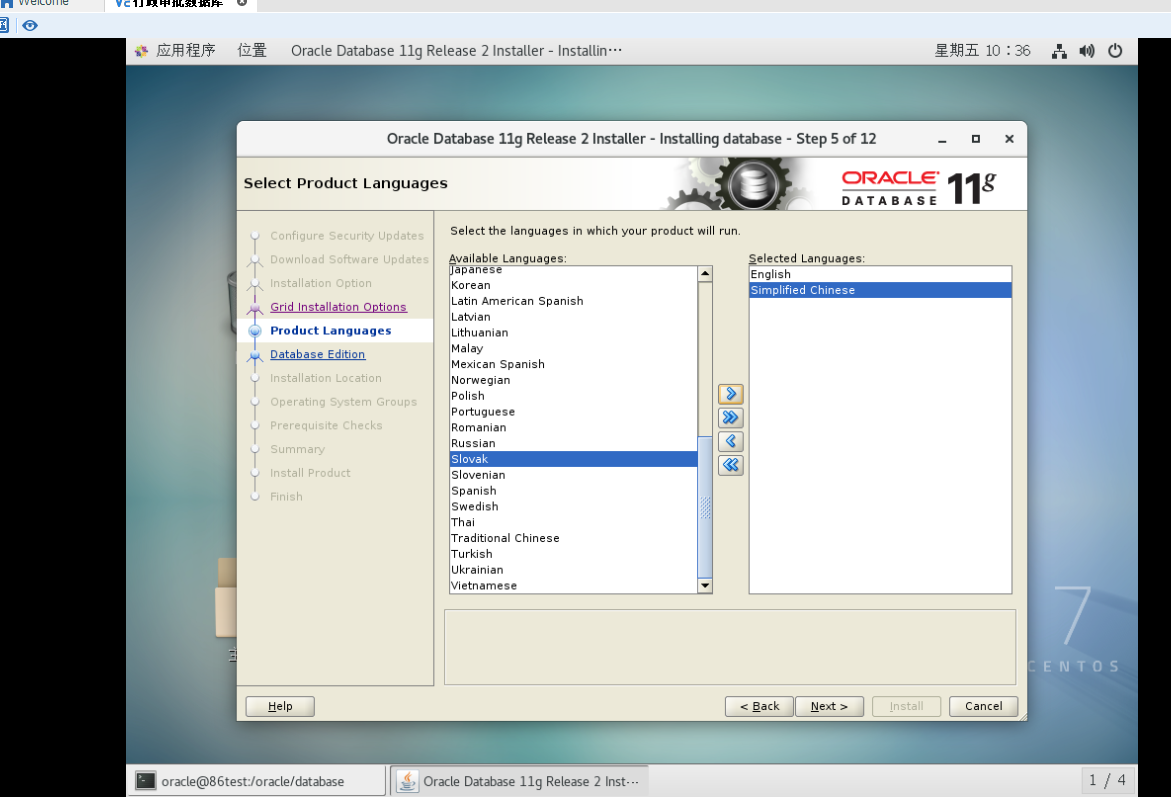Click the Next button
Viewport: 1171px width, 797px height.
coord(829,706)
